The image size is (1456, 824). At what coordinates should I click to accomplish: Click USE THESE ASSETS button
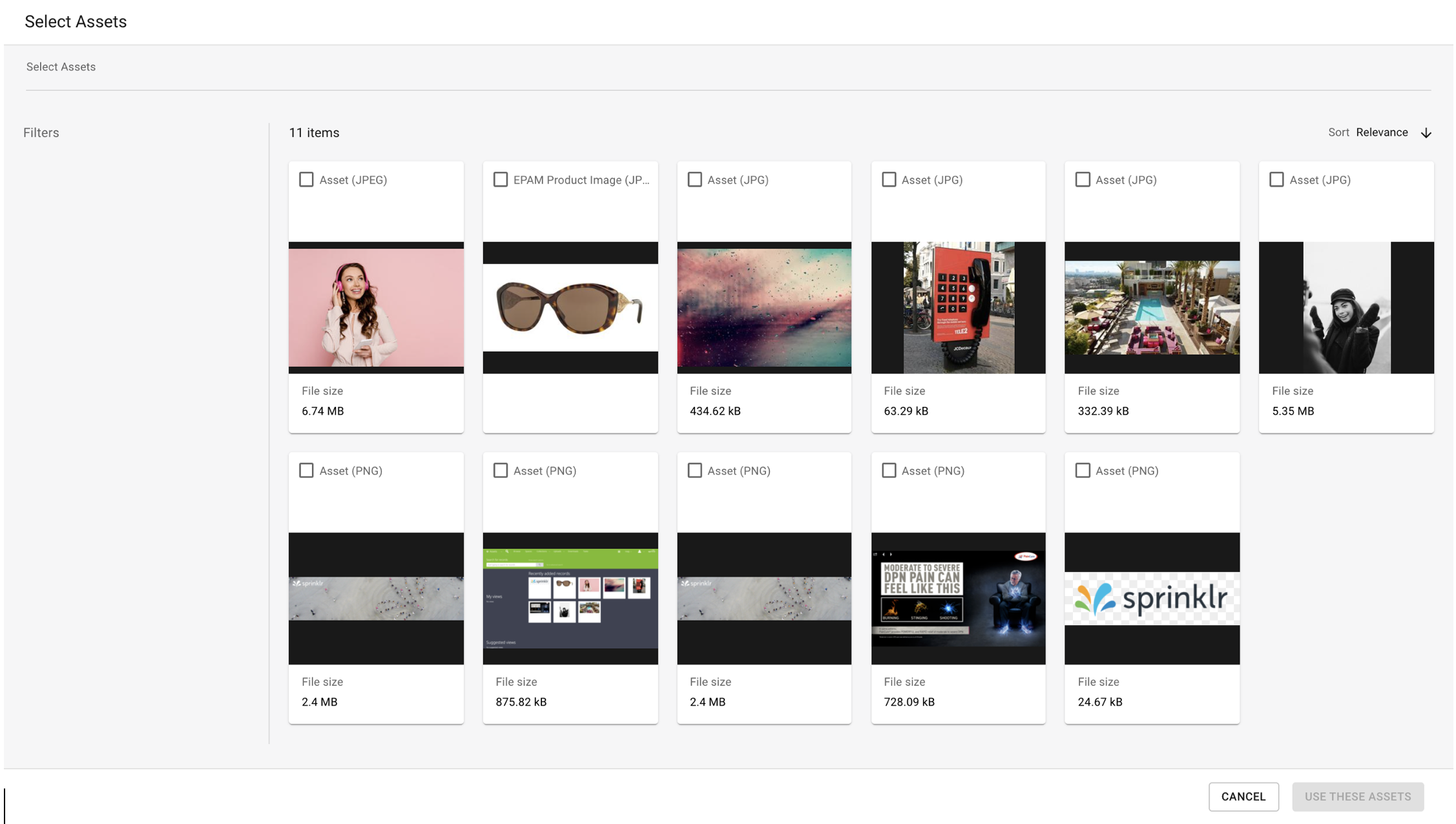click(x=1357, y=796)
